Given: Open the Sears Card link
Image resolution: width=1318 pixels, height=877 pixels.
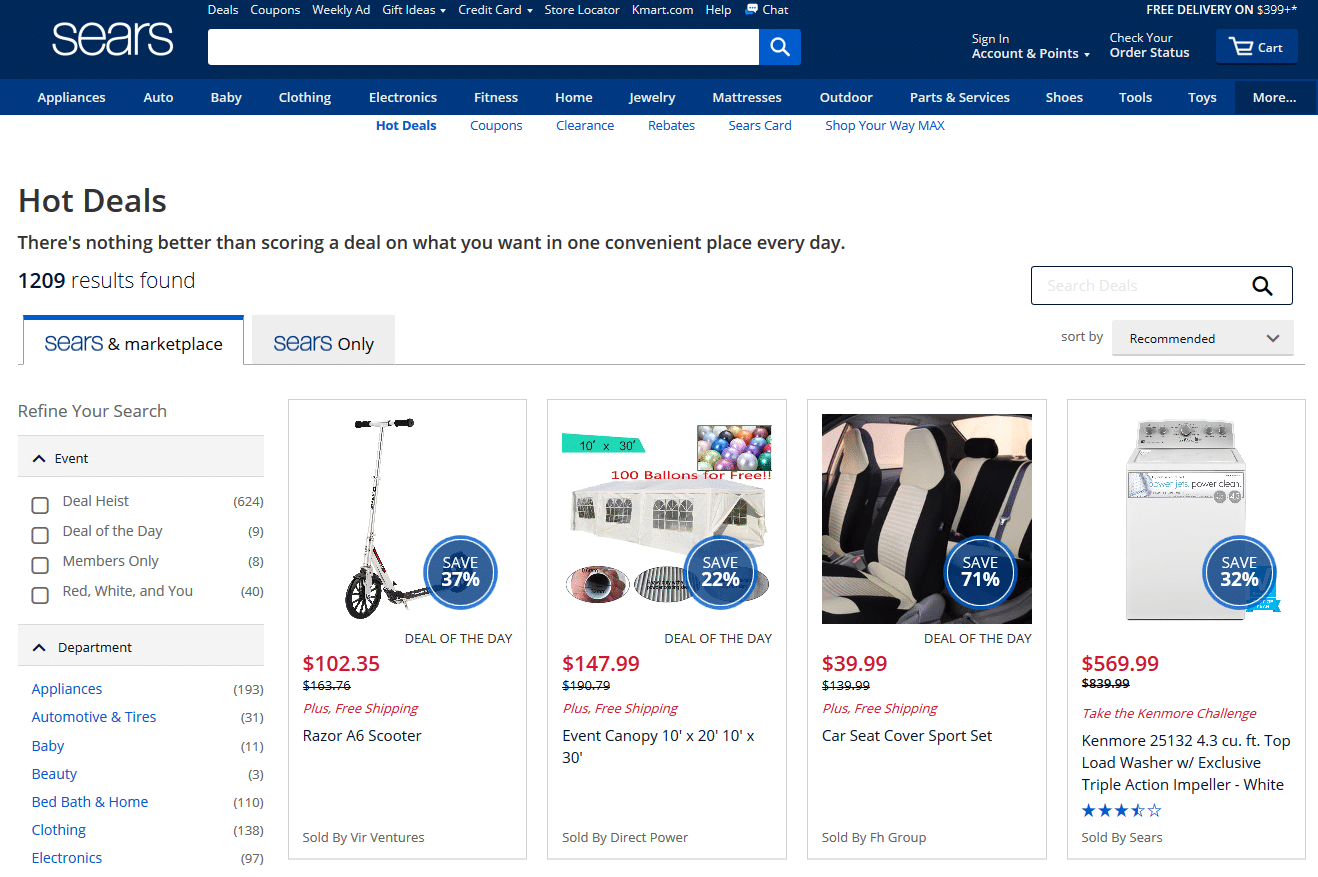Looking at the screenshot, I should [x=760, y=126].
